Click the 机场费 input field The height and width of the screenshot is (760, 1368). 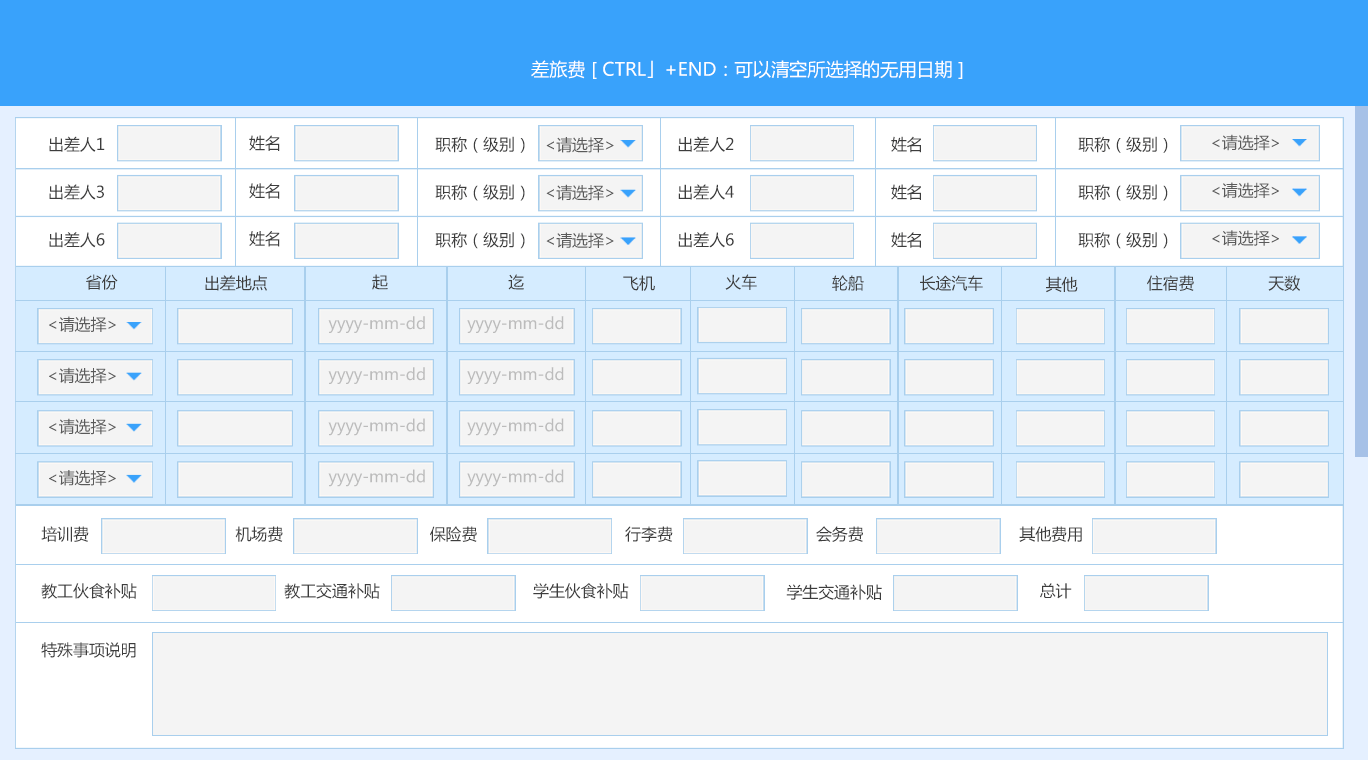click(x=355, y=536)
